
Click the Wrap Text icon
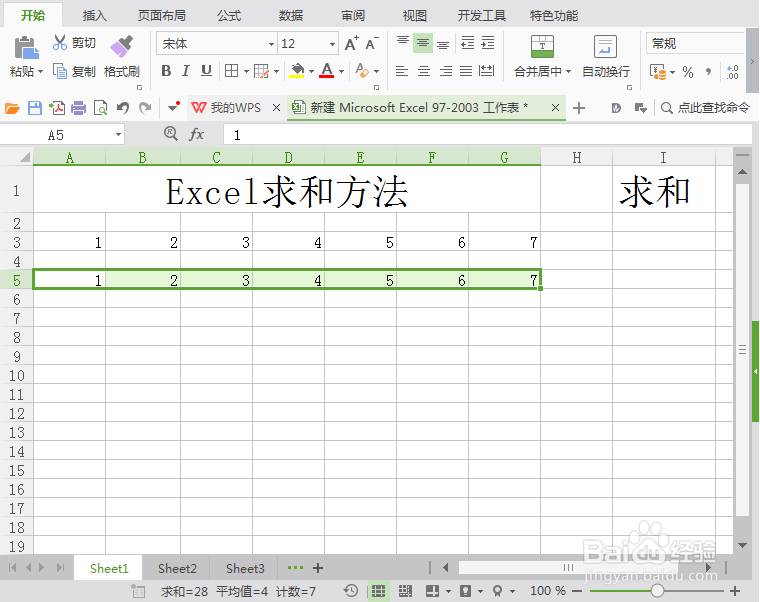[605, 47]
